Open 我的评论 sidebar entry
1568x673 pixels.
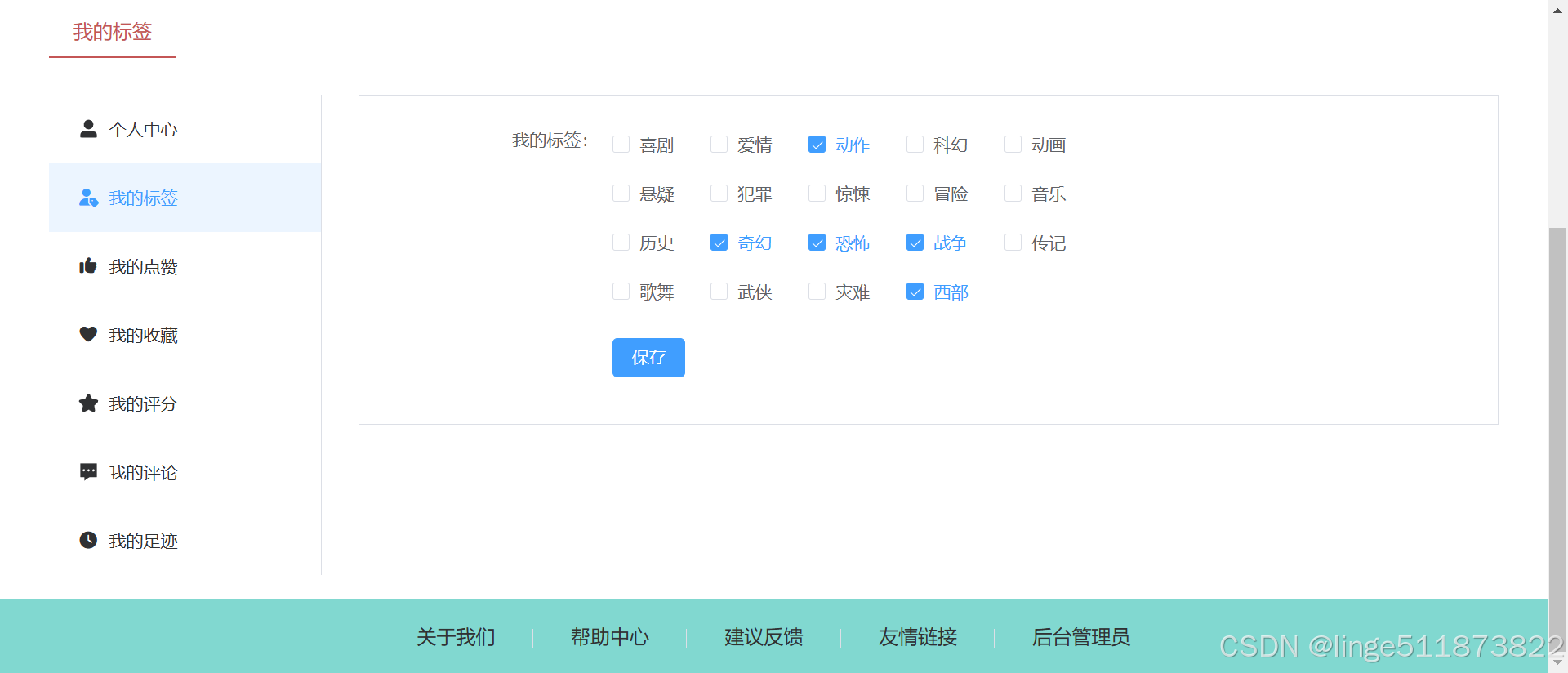pyautogui.click(x=185, y=472)
